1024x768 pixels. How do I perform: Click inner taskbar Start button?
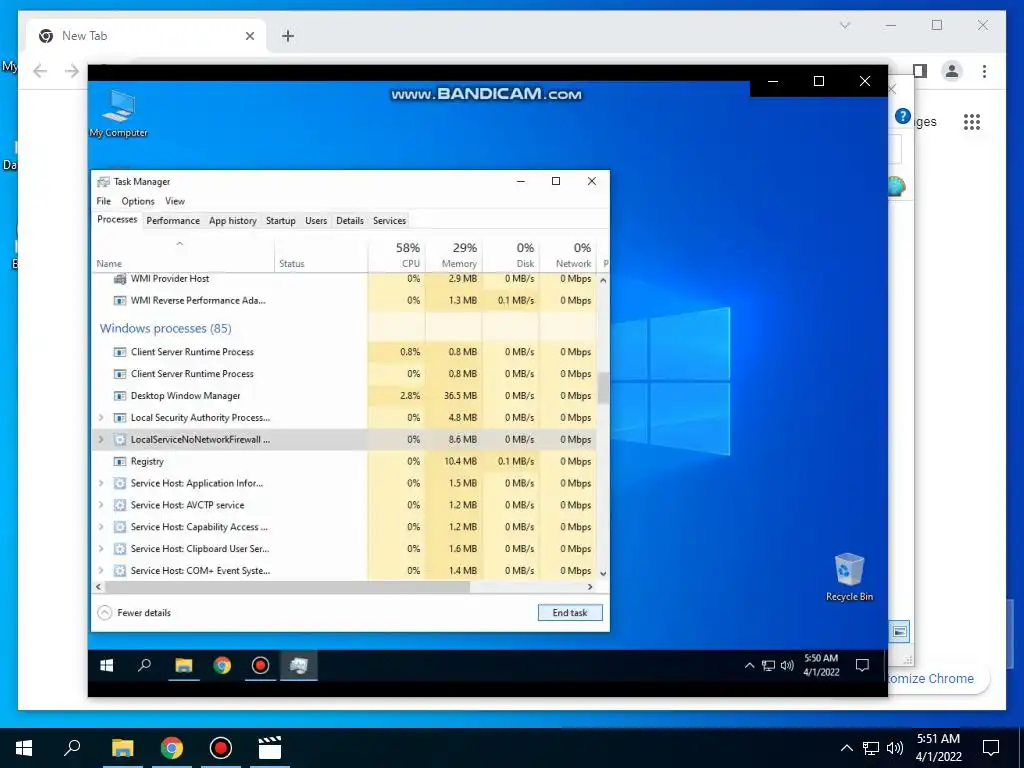click(106, 665)
